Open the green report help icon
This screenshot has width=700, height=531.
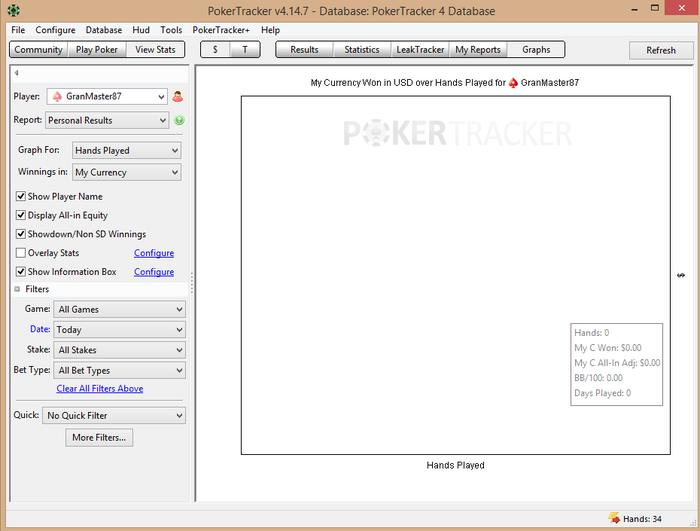(179, 120)
